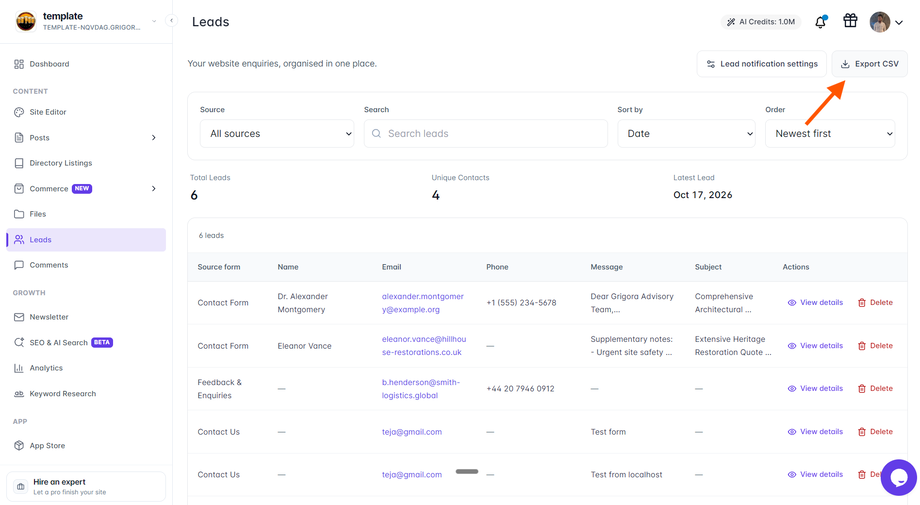Click the Latest Lead date Oct 17, 2026
920x505 pixels.
[x=703, y=195]
